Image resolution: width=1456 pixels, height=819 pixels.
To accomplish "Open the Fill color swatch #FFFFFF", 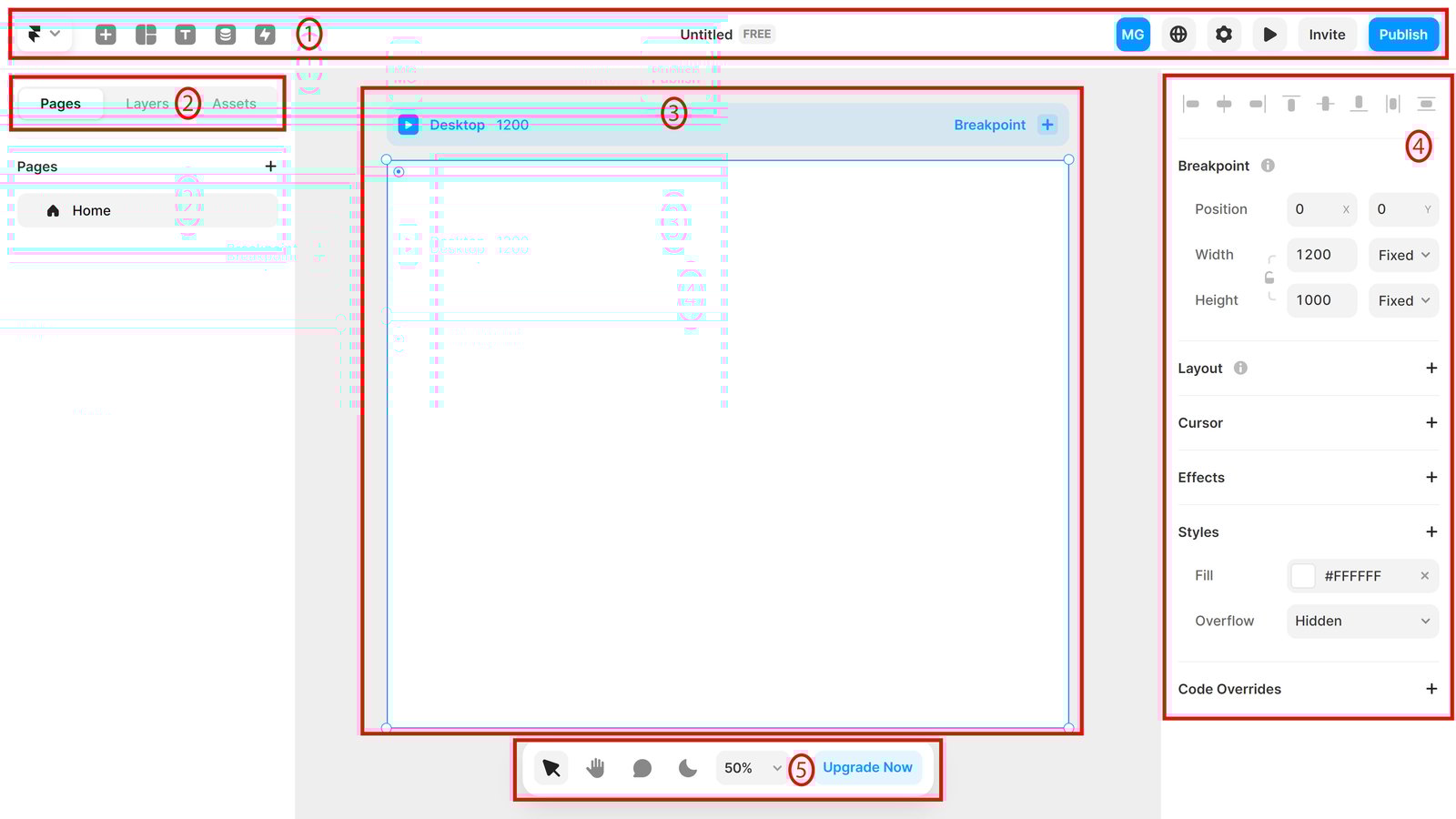I will 1302,575.
